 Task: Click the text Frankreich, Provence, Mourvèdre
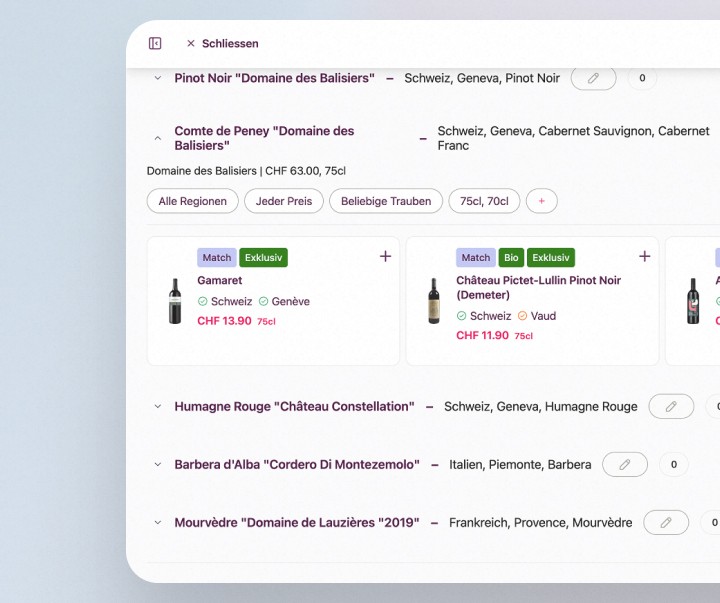(x=540, y=523)
